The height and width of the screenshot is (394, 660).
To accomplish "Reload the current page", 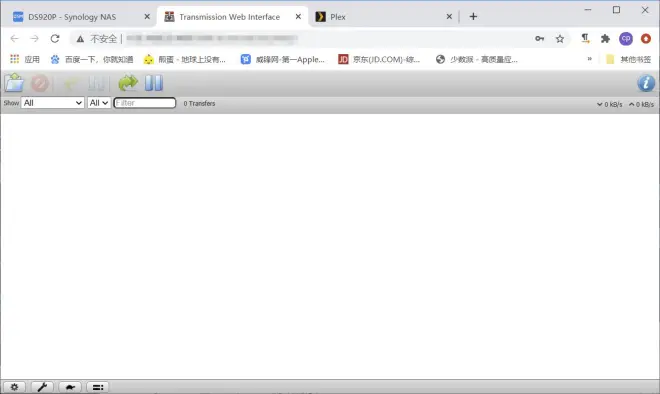I will pyautogui.click(x=55, y=39).
